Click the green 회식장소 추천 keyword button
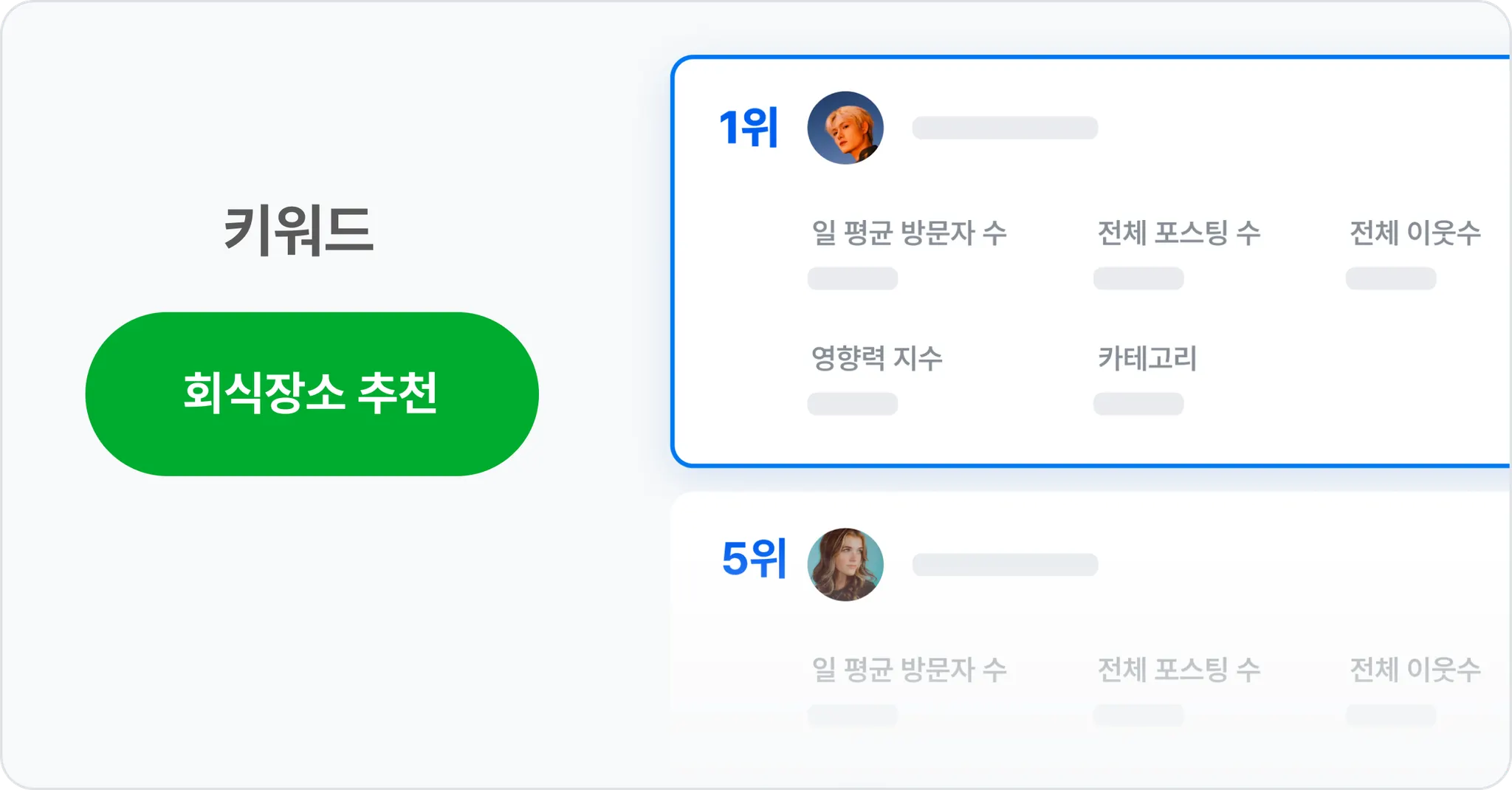1512x790 pixels. tap(312, 394)
